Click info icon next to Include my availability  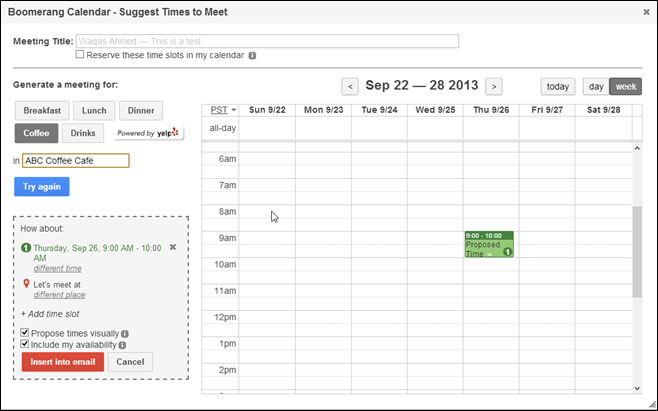click(x=122, y=345)
